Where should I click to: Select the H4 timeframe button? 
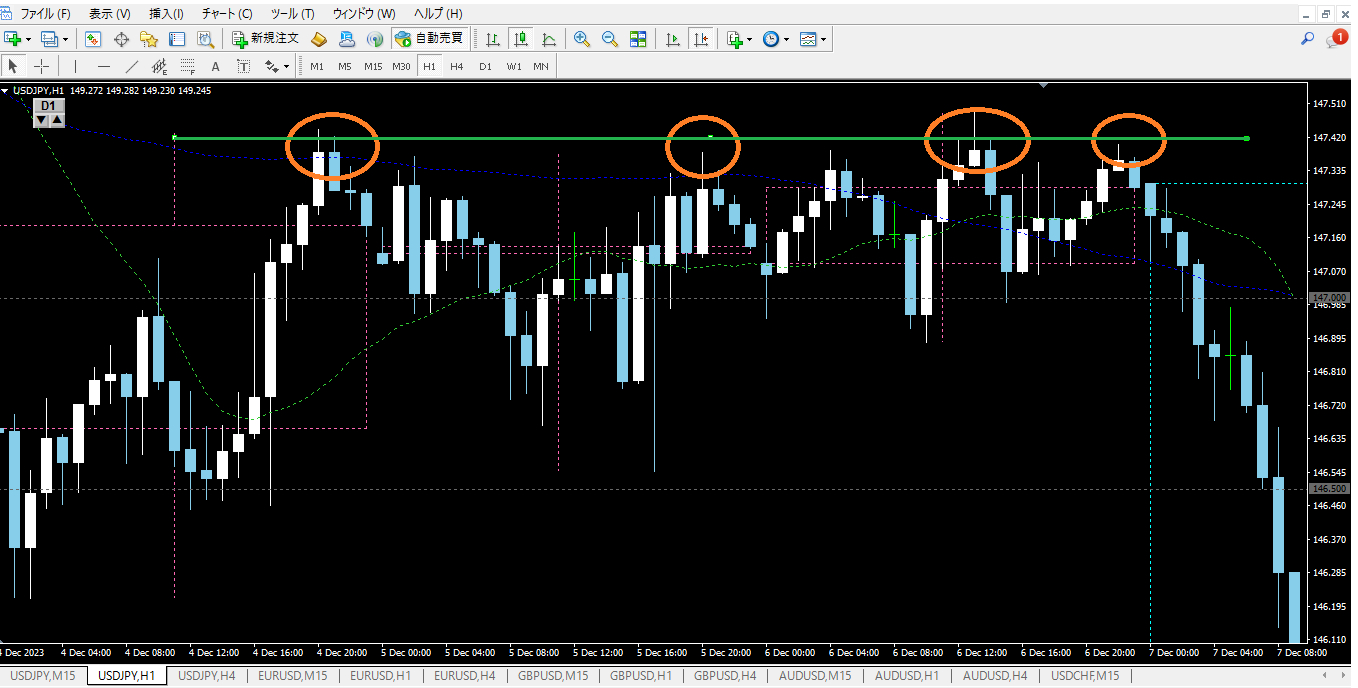(x=457, y=67)
